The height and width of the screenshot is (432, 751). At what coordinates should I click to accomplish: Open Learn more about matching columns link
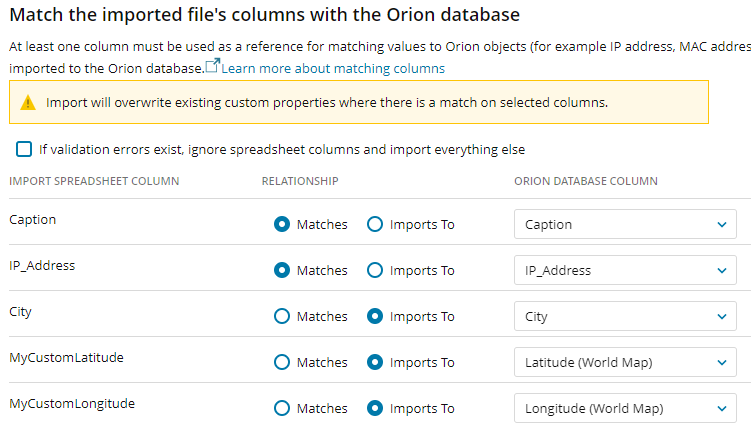(333, 68)
